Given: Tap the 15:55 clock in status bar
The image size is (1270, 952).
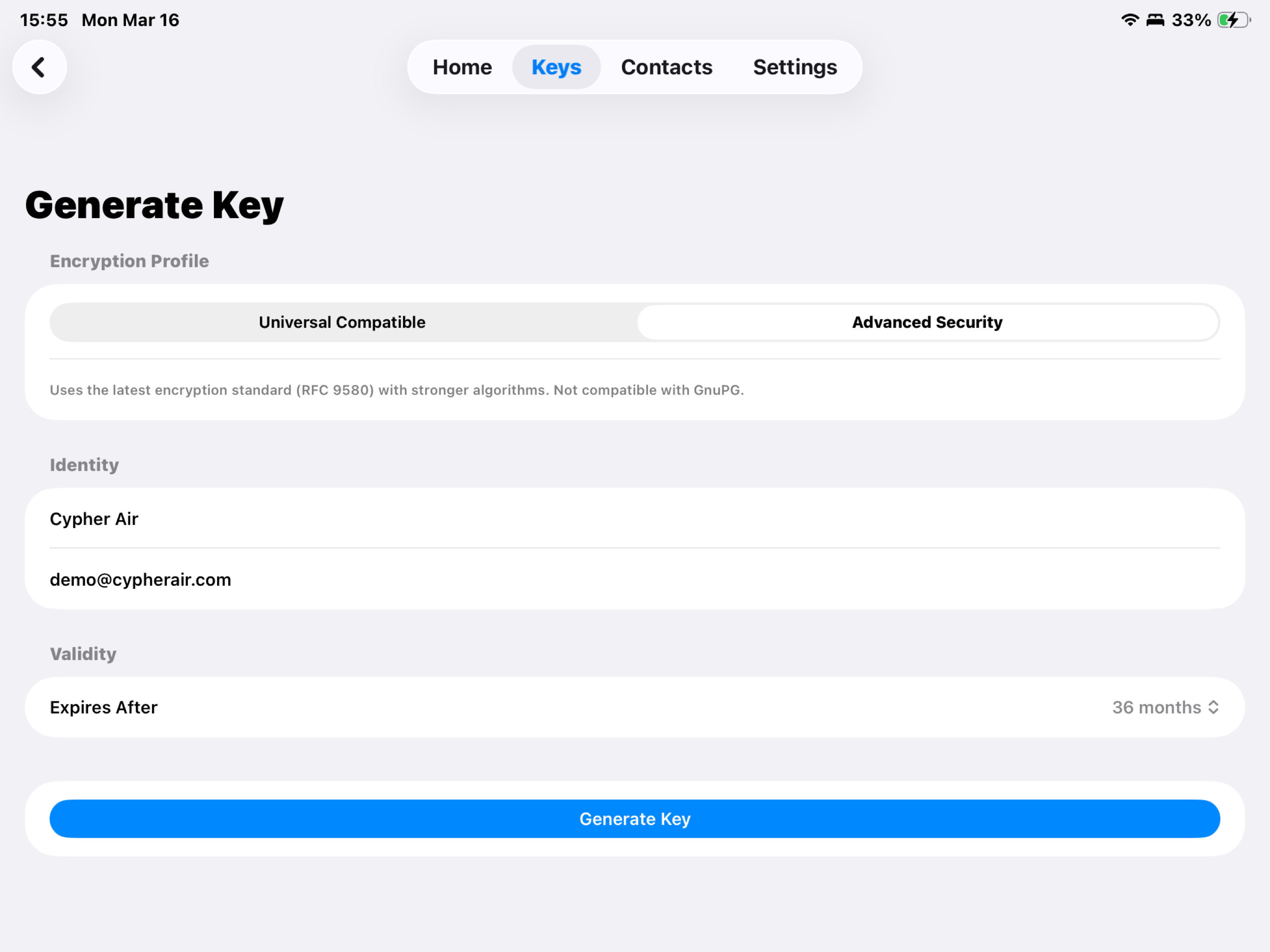Looking at the screenshot, I should (x=44, y=20).
